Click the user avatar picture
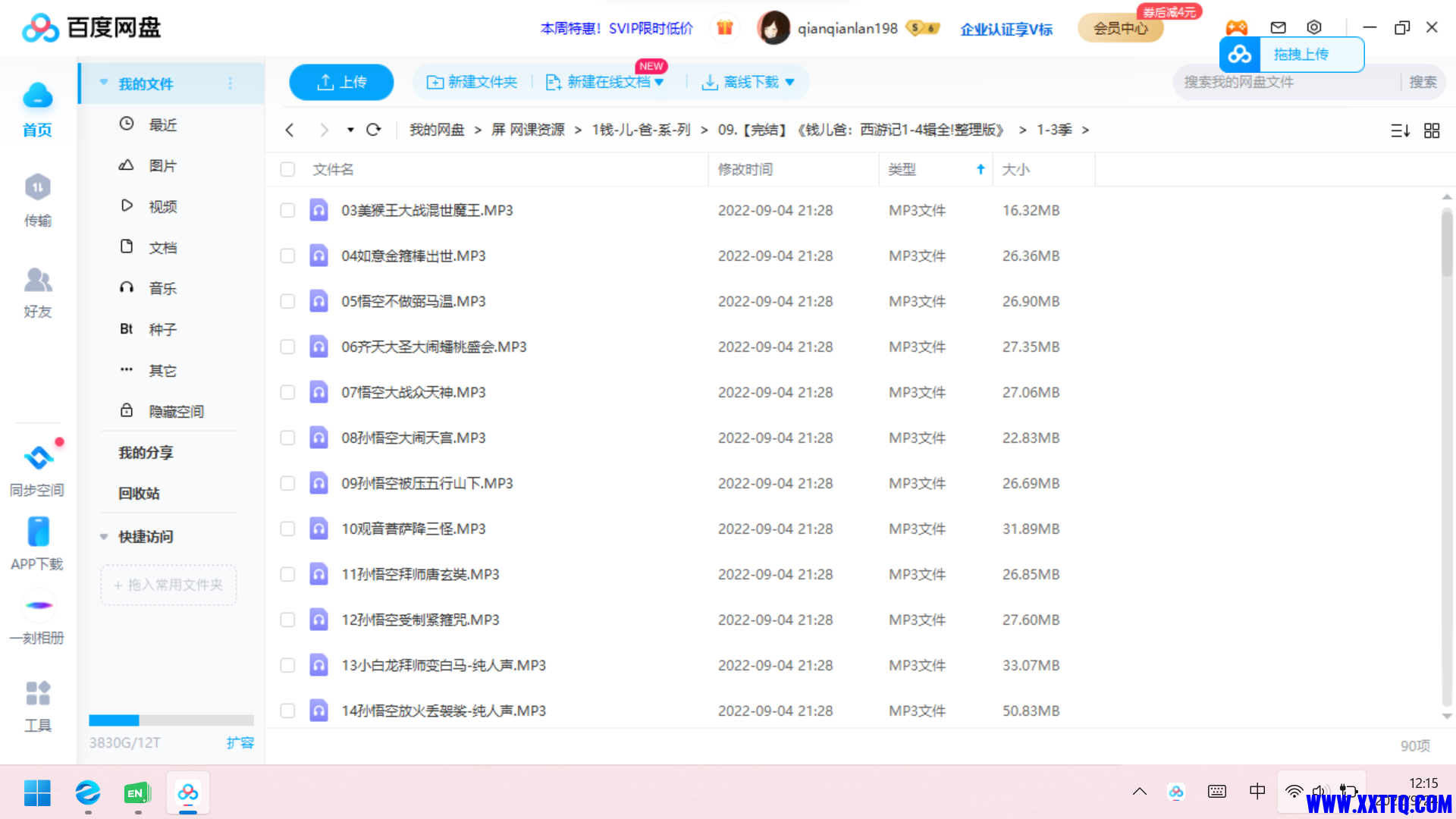 coord(773,28)
